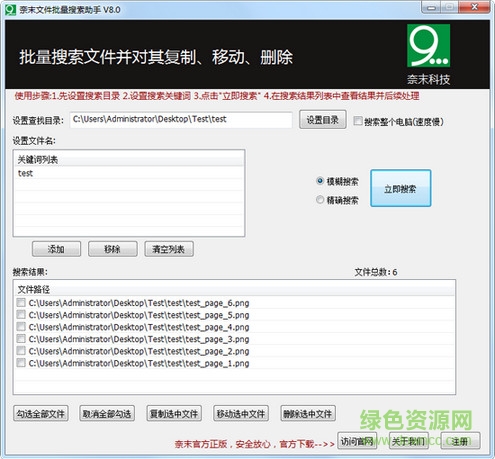This screenshot has width=495, height=459.
Task: Click the 关于我们 button
Action: tap(409, 441)
